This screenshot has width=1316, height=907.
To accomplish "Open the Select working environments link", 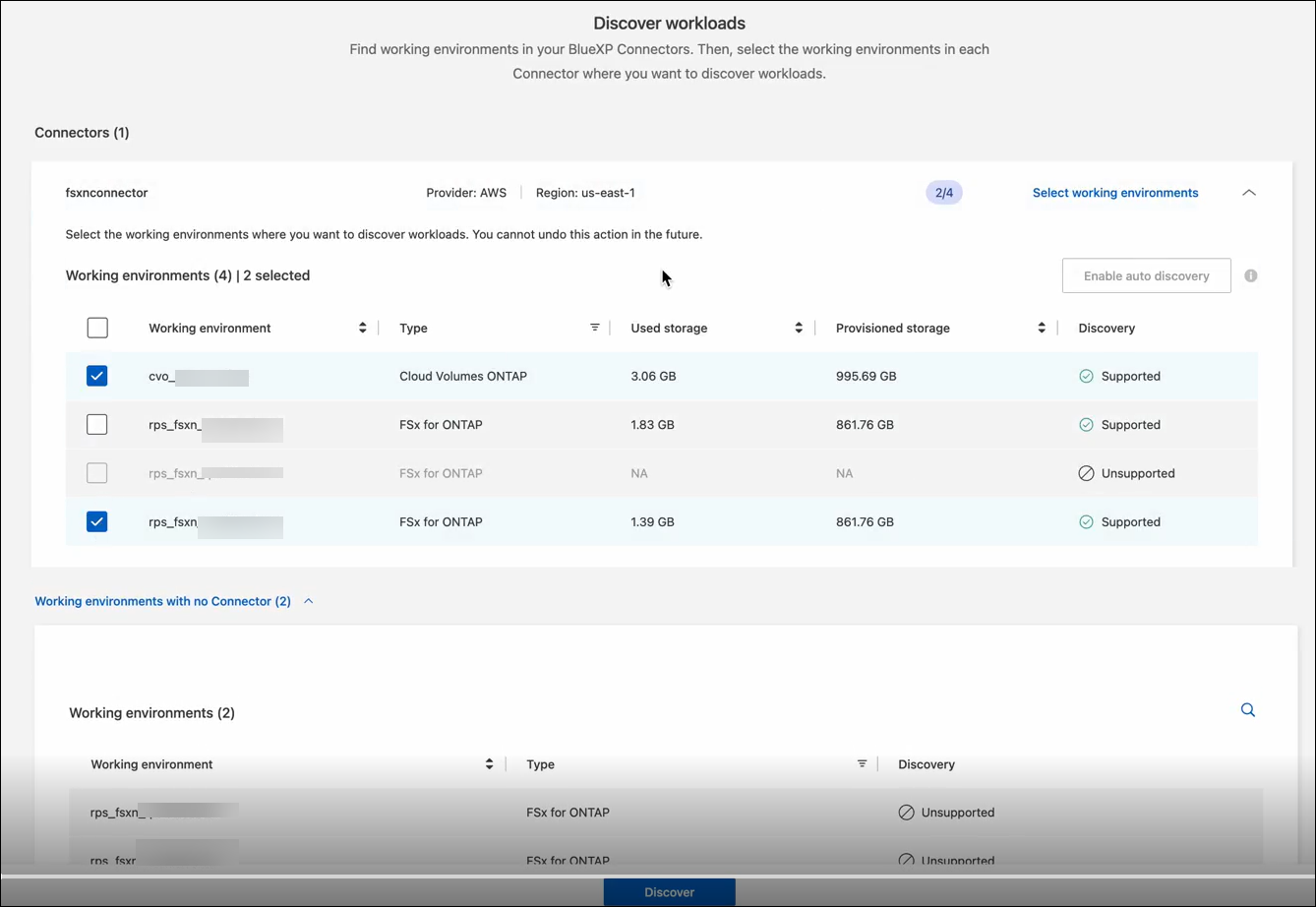I will click(x=1114, y=193).
